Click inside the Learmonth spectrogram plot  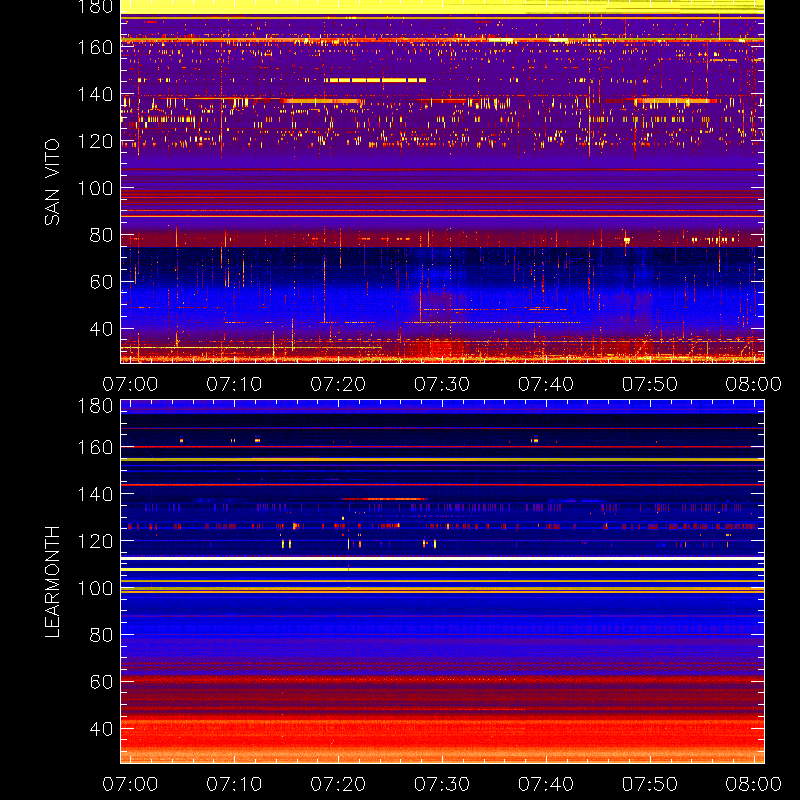click(x=442, y=582)
